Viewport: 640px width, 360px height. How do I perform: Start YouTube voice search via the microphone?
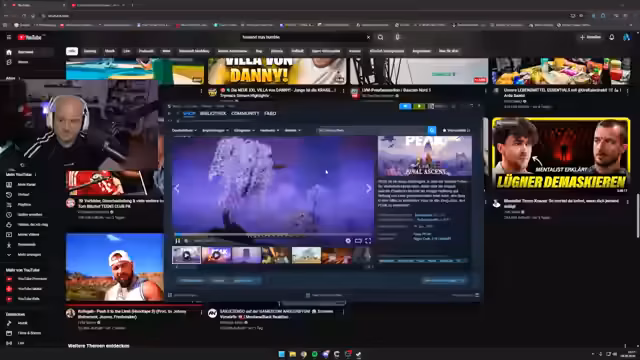click(x=397, y=37)
